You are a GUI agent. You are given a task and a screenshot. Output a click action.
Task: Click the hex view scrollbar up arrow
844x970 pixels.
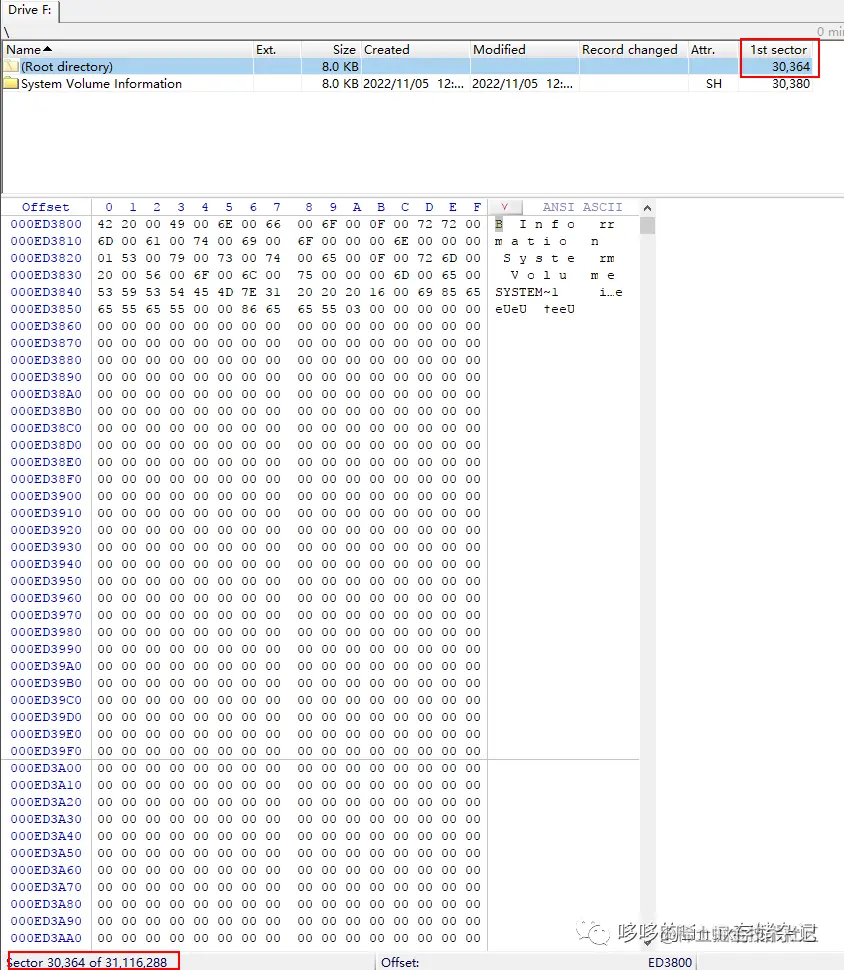click(647, 208)
